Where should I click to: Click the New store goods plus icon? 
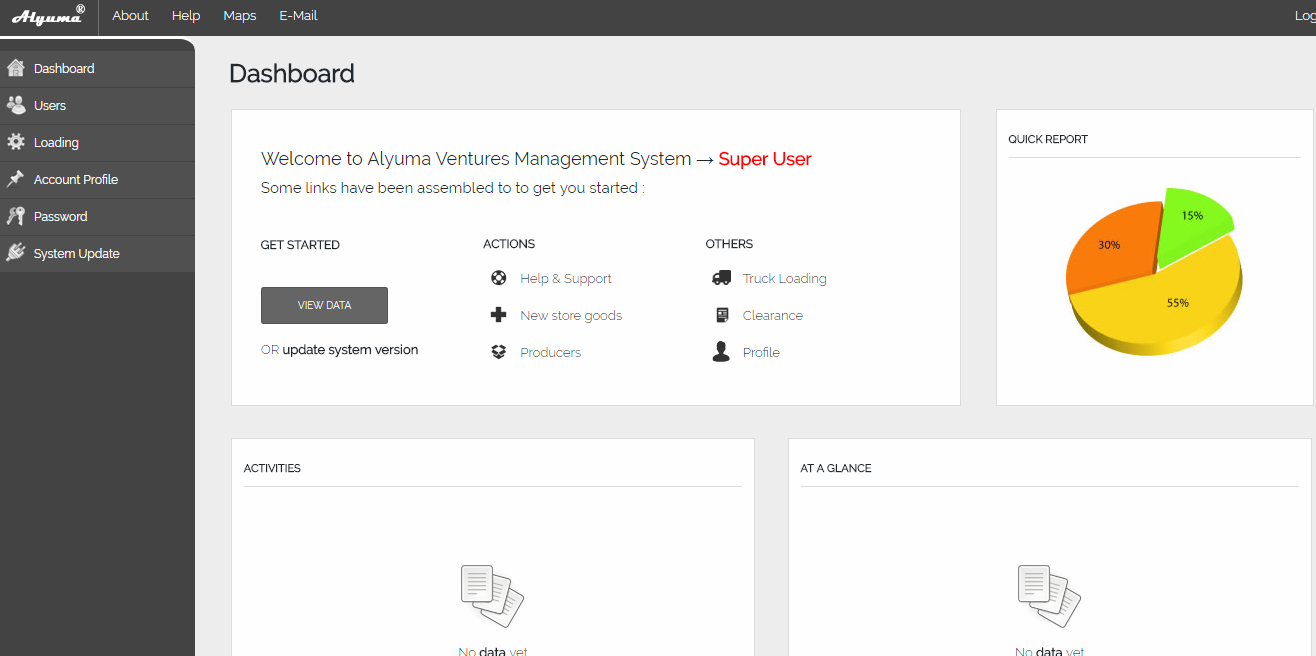[498, 314]
